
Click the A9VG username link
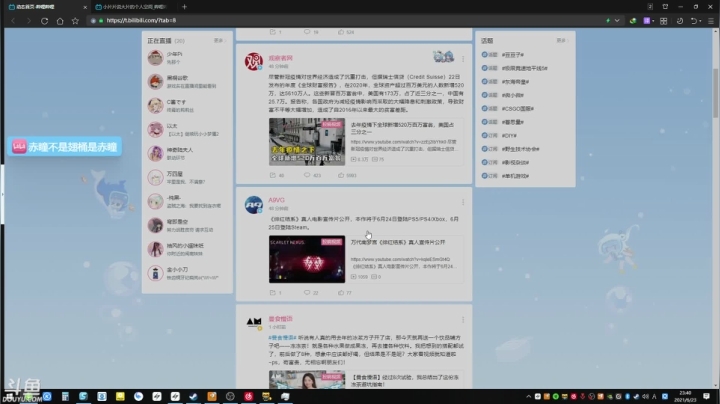[x=276, y=200]
